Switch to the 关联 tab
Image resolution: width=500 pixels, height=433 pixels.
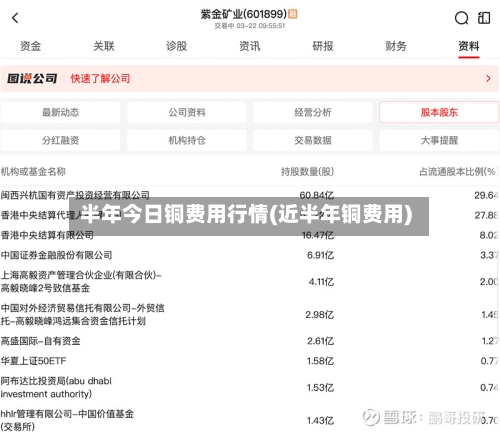coord(104,46)
